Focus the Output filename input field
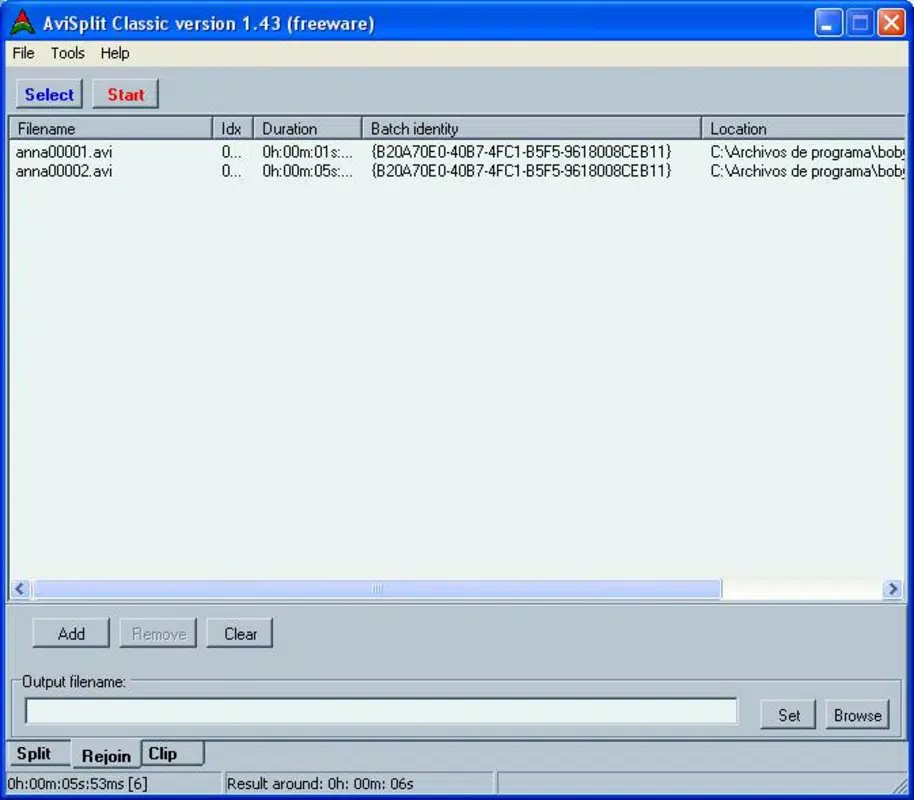This screenshot has height=800, width=914. [381, 711]
